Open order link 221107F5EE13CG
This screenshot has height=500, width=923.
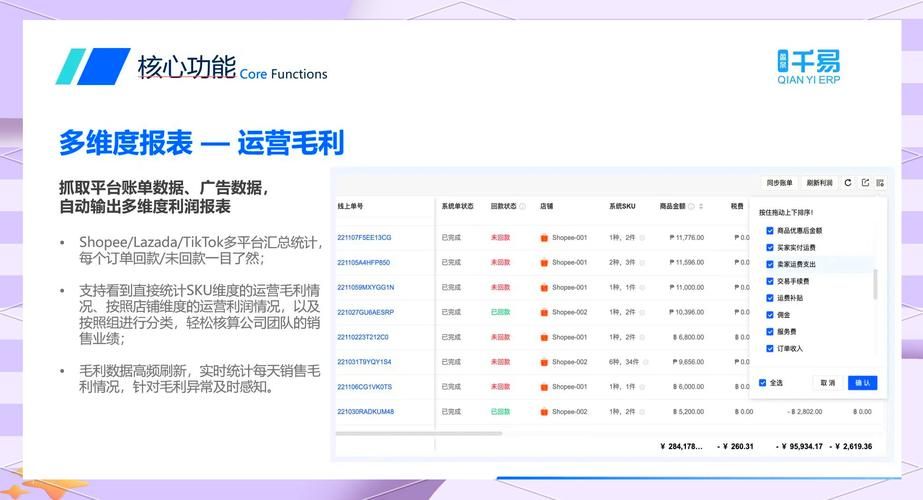(364, 238)
